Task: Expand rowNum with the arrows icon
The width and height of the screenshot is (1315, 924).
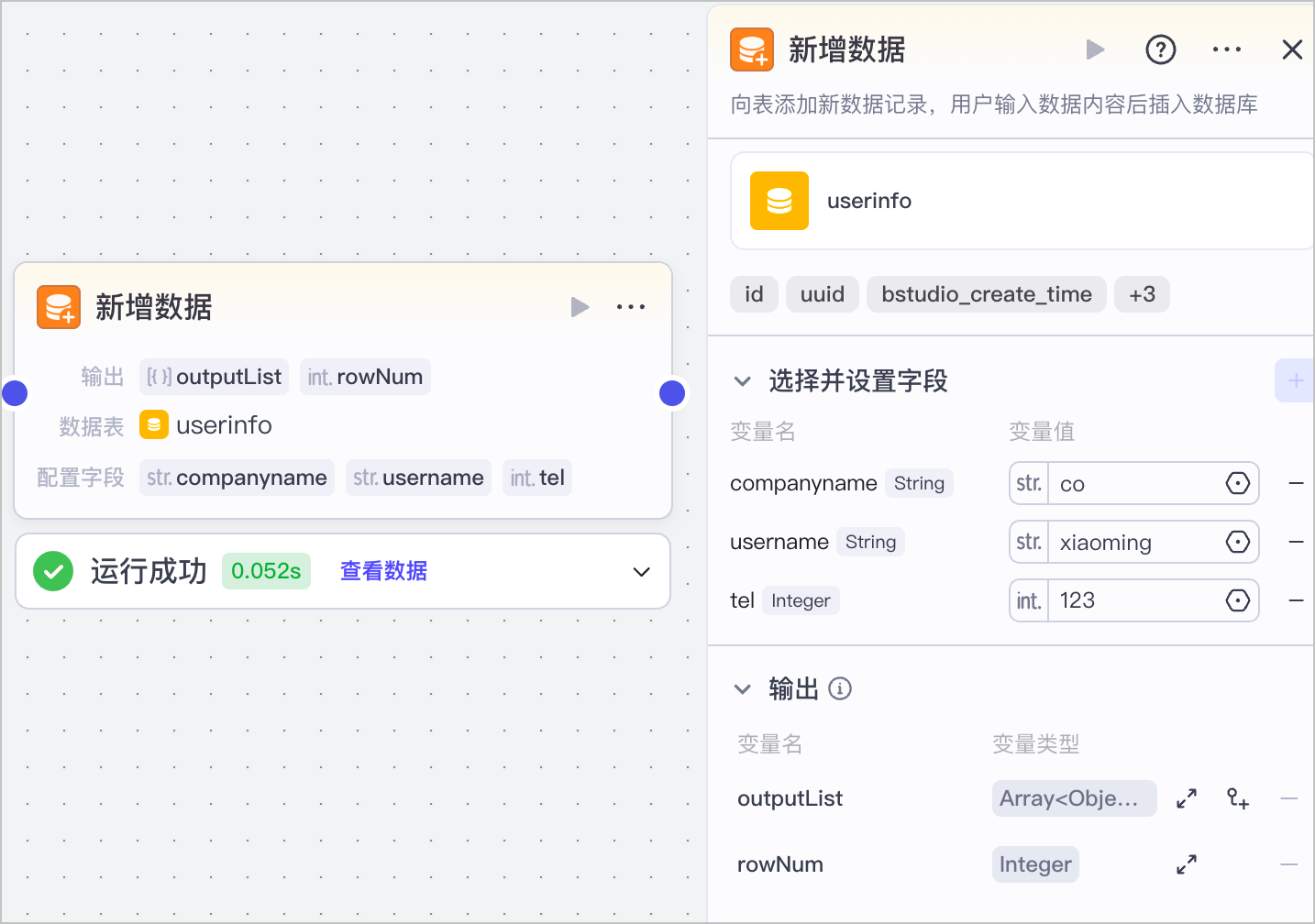Action: click(x=1187, y=864)
